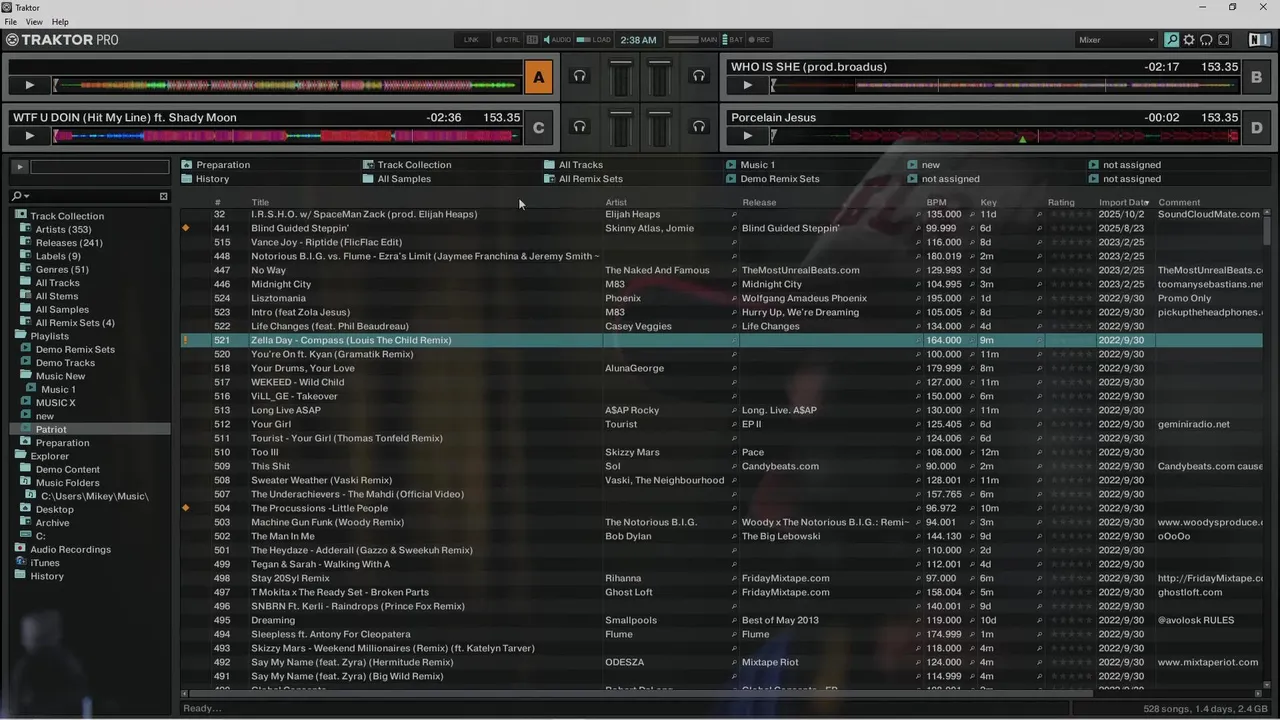Viewport: 1280px width, 720px height.
Task: Click the preview player waveform field
Action: pos(100,167)
